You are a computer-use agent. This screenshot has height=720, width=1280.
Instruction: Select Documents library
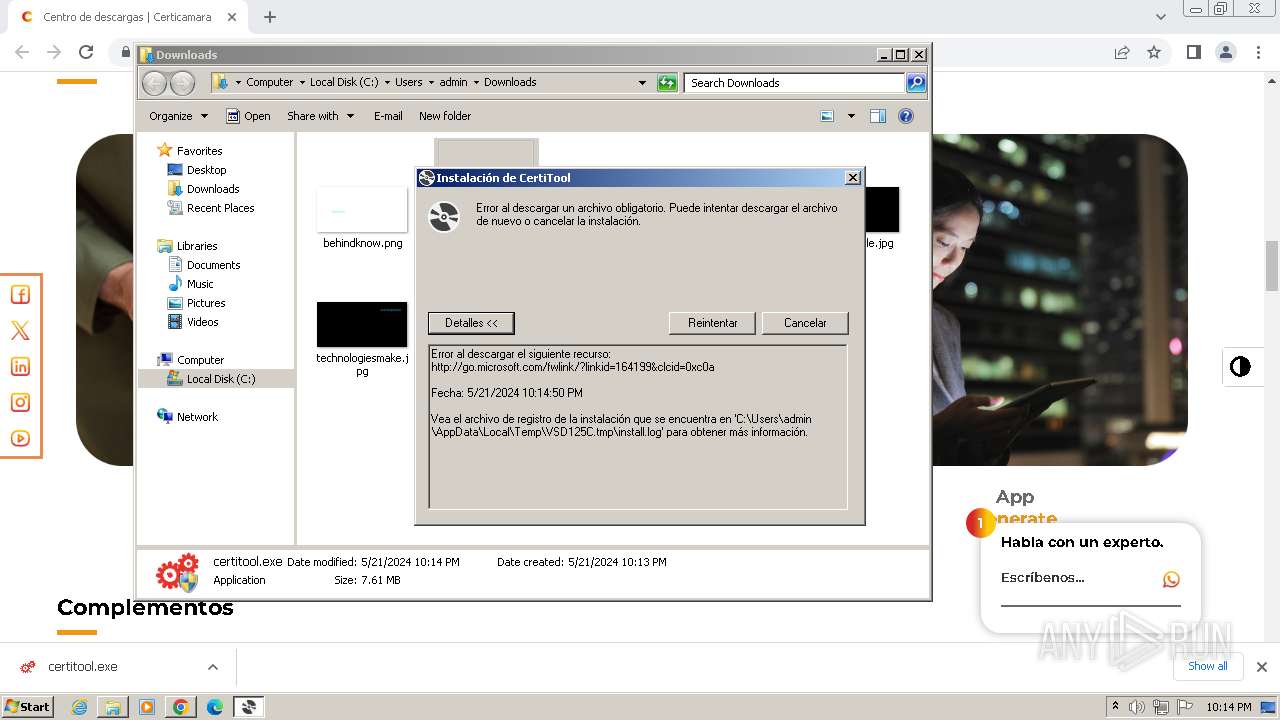[213, 265]
